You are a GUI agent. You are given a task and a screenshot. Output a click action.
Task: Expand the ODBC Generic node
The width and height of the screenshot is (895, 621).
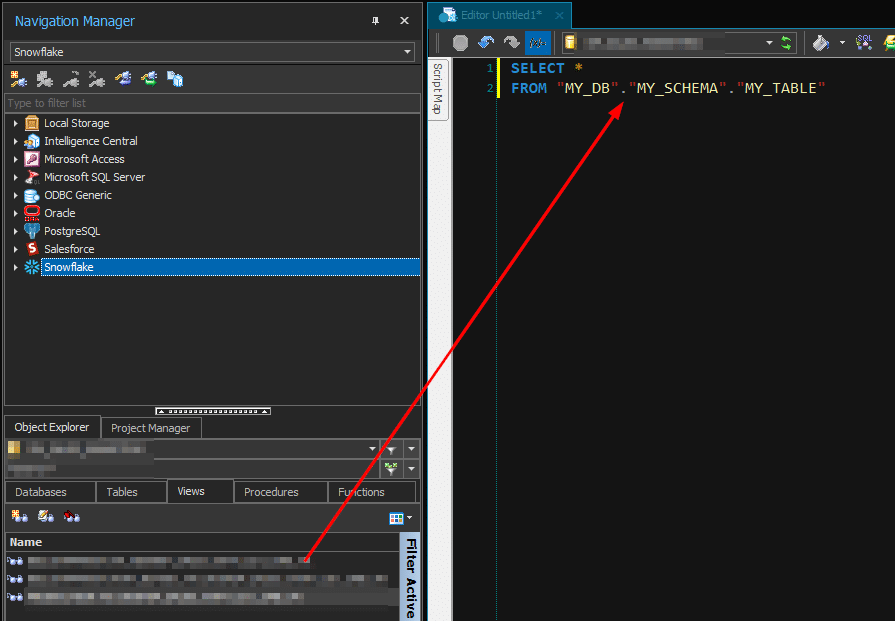(15, 195)
